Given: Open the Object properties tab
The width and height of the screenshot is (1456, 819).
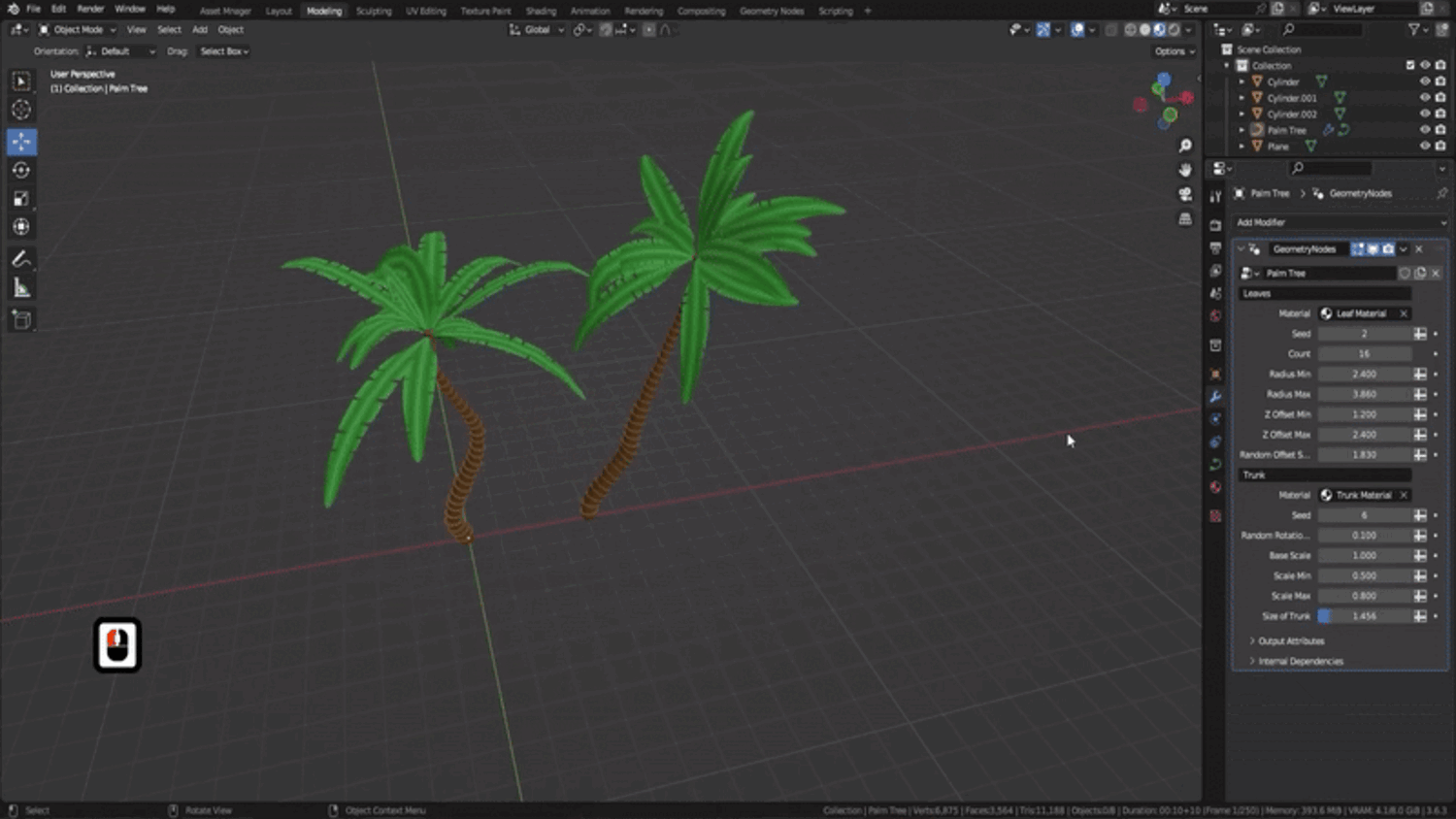Looking at the screenshot, I should click(1215, 375).
